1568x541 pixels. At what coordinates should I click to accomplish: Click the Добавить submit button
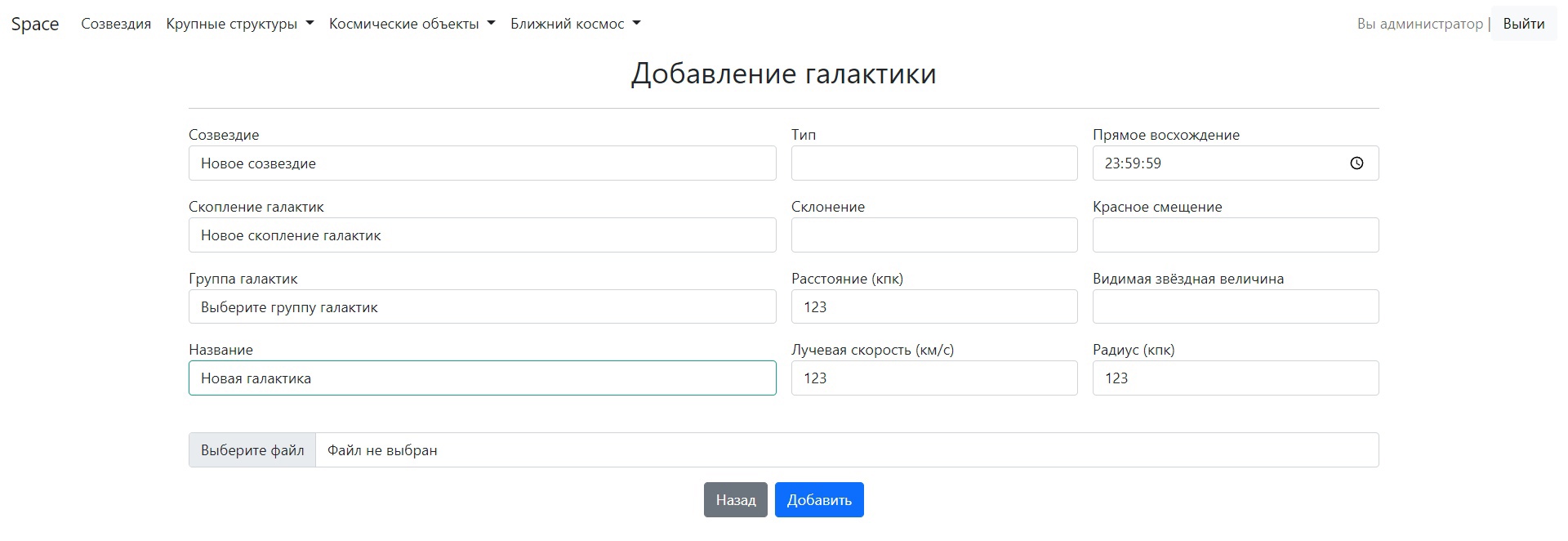819,500
